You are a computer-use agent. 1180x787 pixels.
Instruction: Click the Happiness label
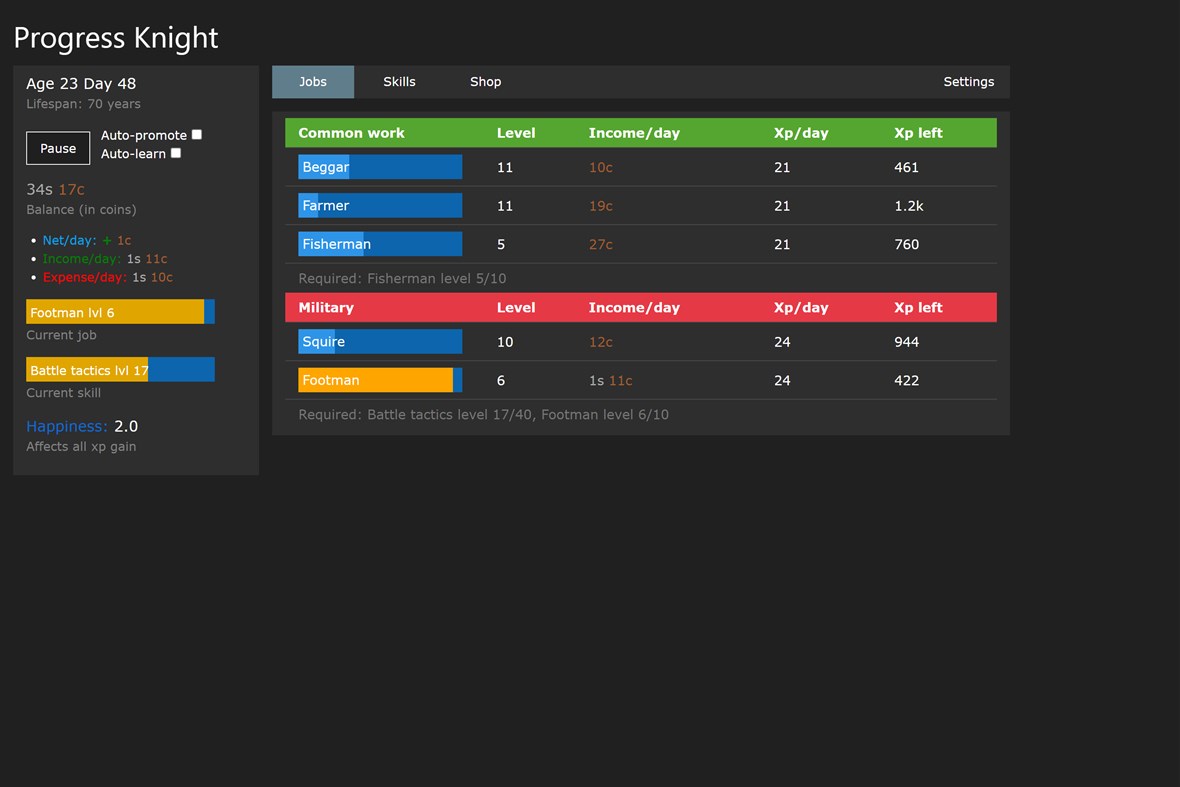[66, 426]
